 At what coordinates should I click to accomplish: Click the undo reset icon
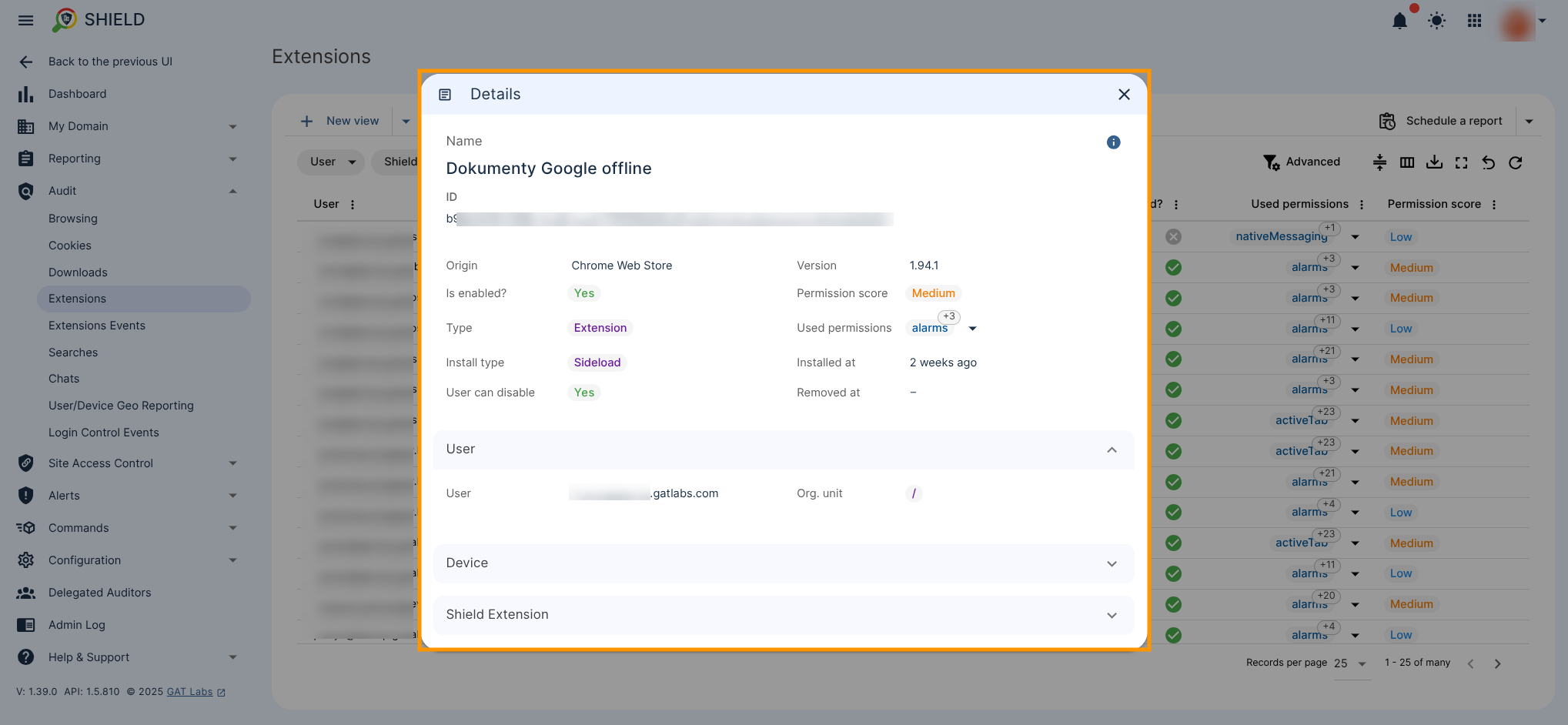[x=1488, y=162]
